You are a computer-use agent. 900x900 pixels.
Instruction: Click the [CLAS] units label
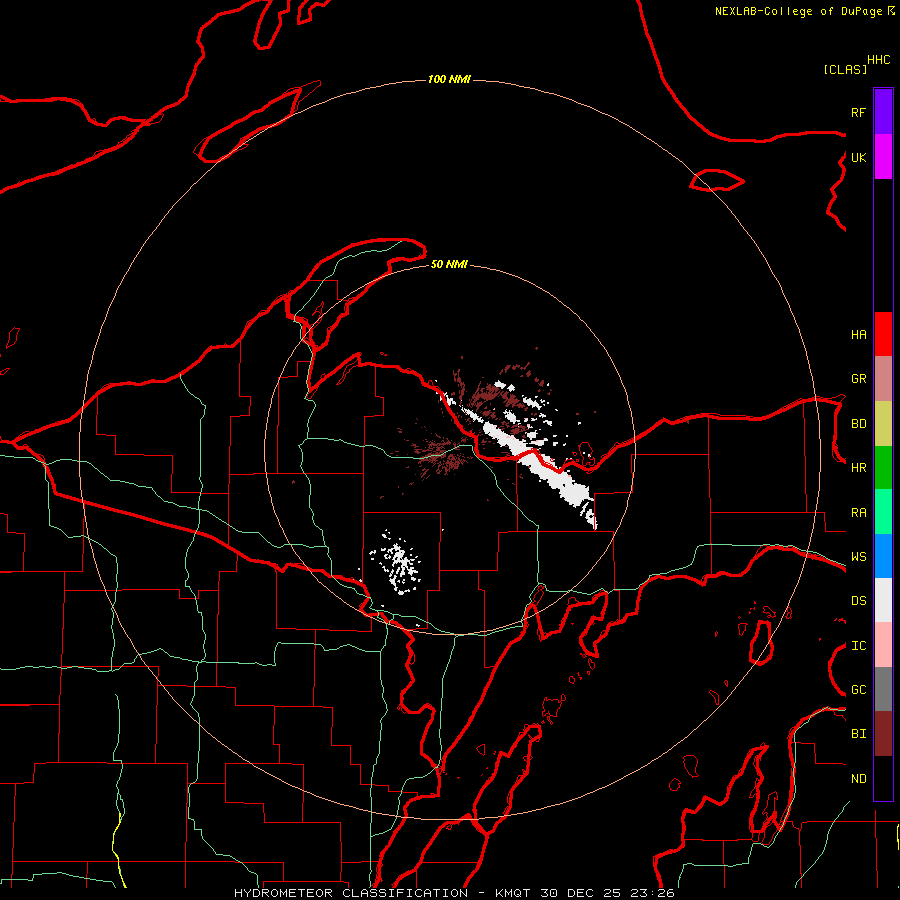[845, 69]
